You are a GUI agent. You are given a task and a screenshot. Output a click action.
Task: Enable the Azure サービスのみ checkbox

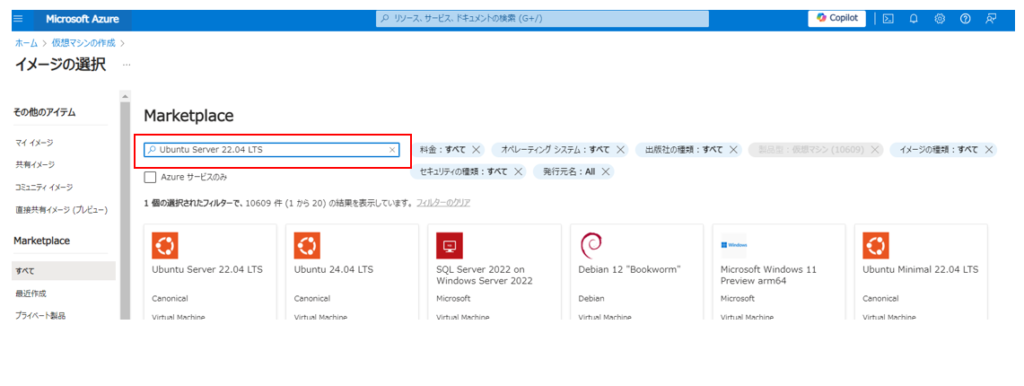[x=150, y=176]
